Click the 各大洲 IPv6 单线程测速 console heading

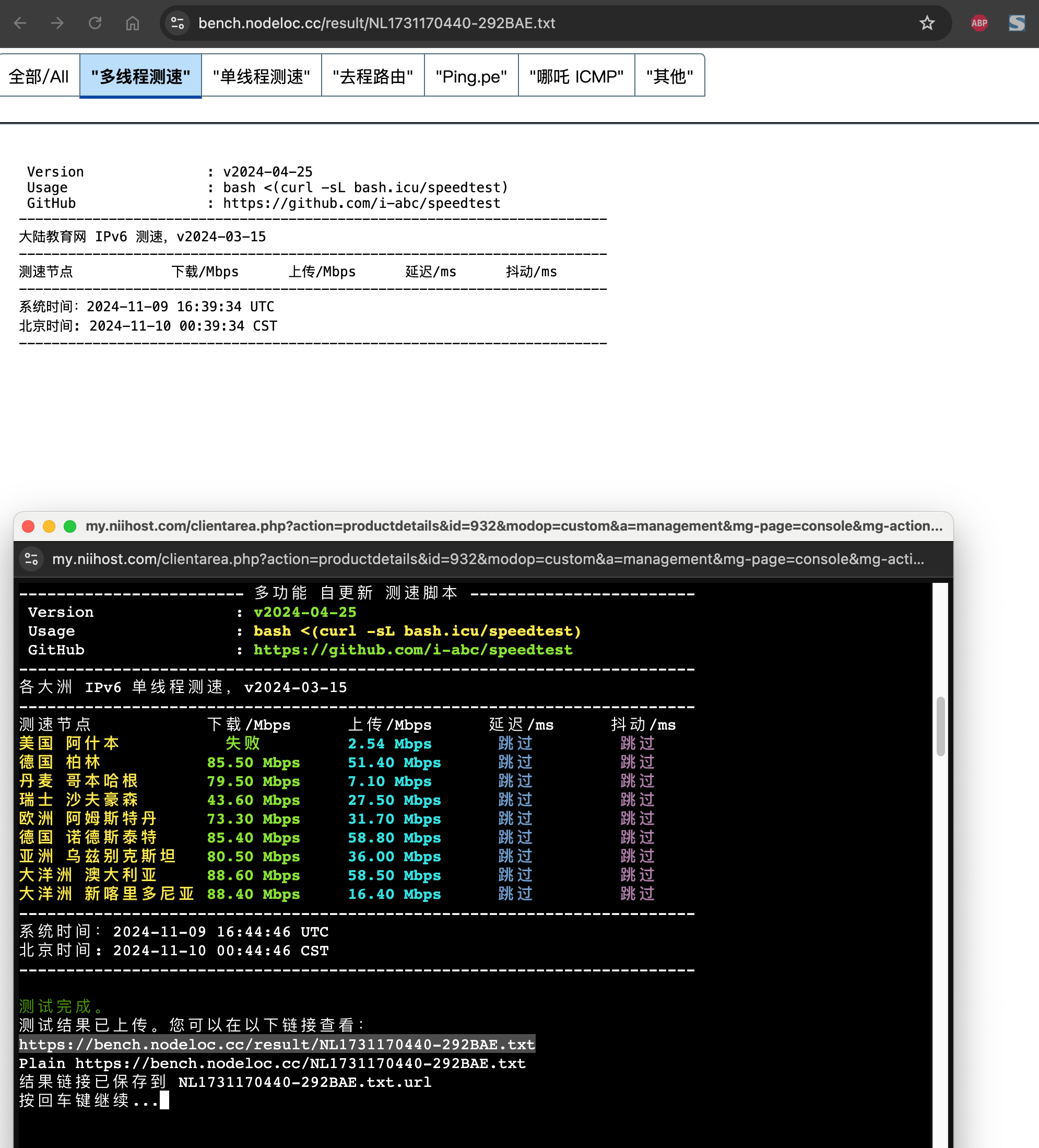click(183, 687)
